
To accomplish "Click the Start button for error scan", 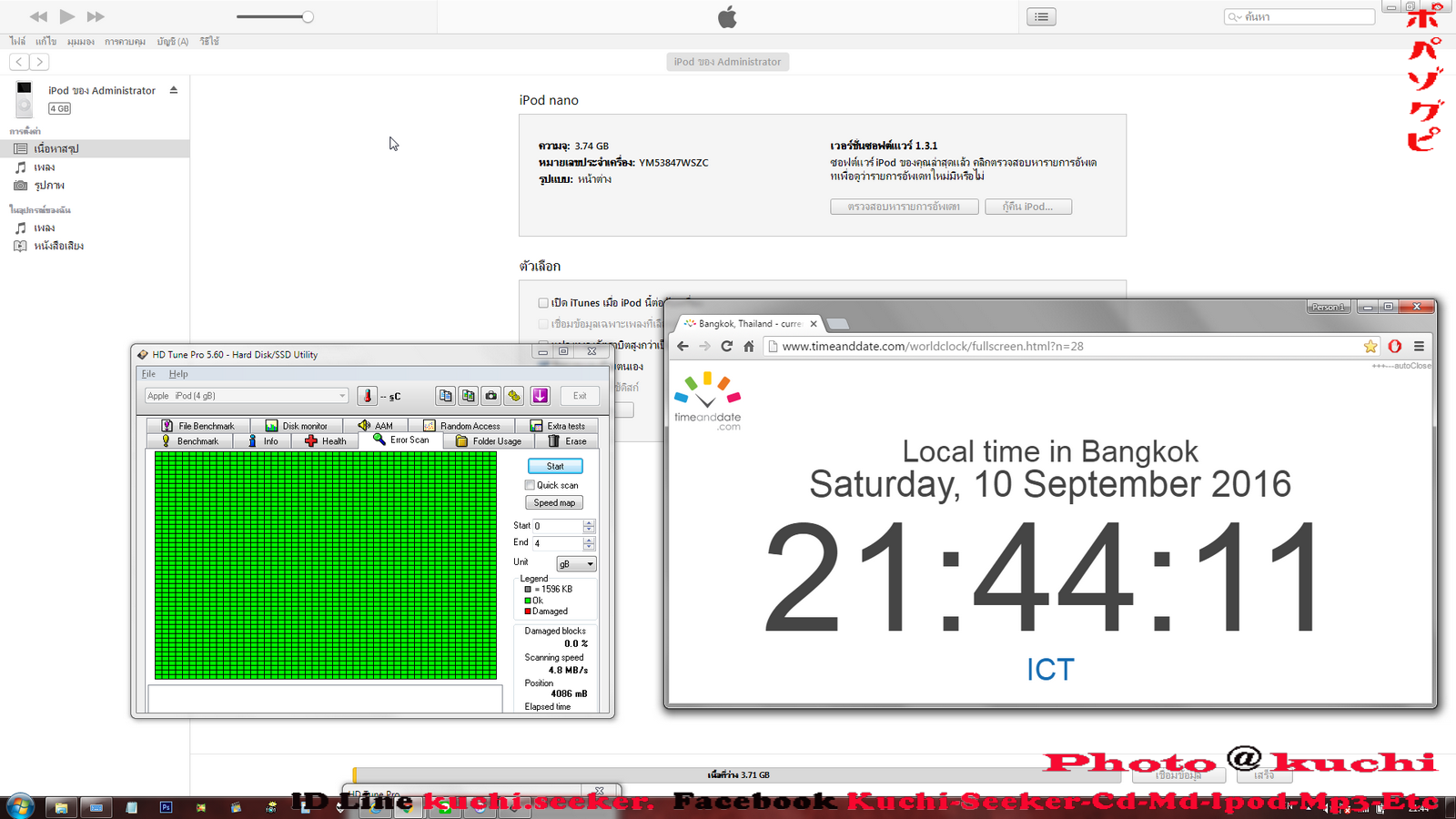I will tap(555, 466).
